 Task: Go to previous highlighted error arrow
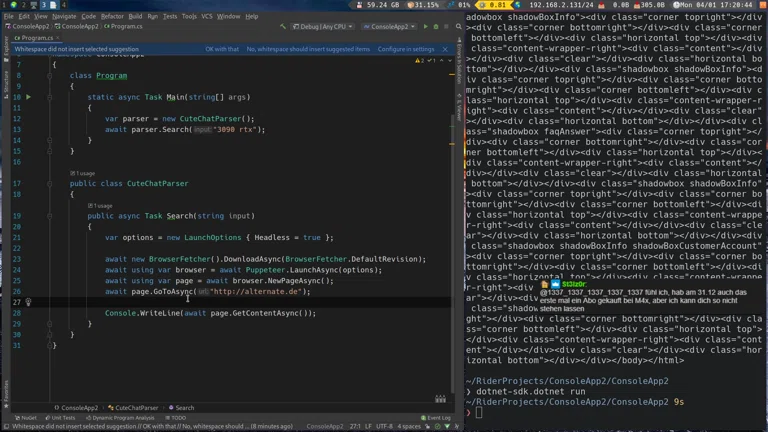[x=441, y=61]
